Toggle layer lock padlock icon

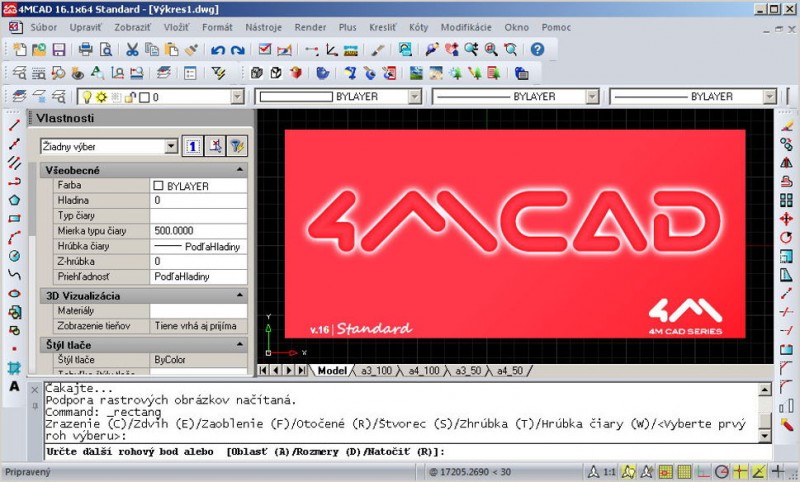130,97
